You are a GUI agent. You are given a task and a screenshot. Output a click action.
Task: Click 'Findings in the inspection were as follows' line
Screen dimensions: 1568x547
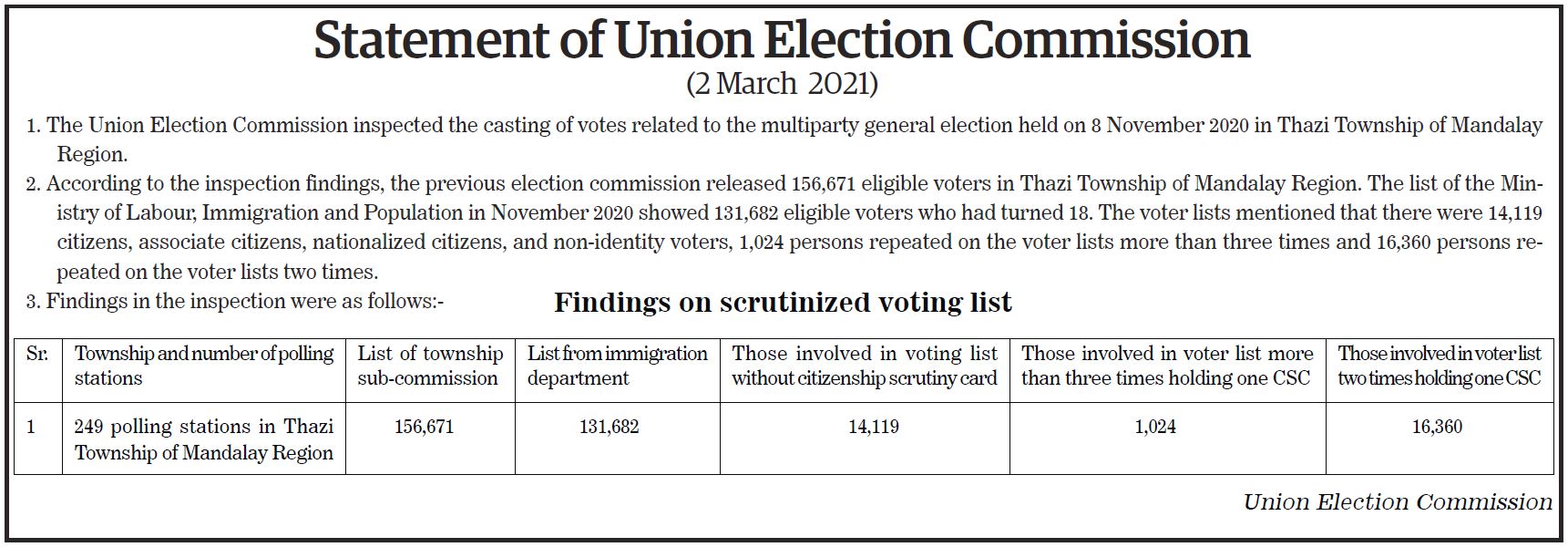pyautogui.click(x=235, y=302)
